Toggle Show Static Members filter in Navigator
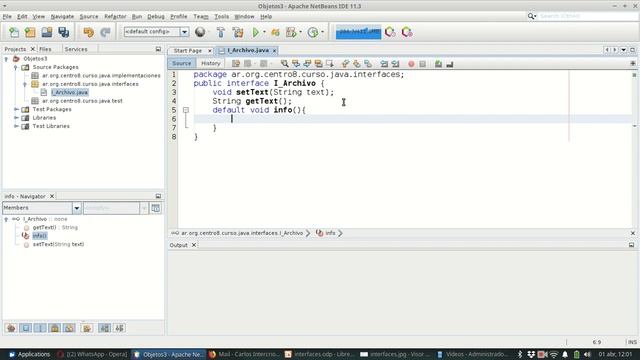The height and width of the screenshot is (360, 640). [x=40, y=328]
